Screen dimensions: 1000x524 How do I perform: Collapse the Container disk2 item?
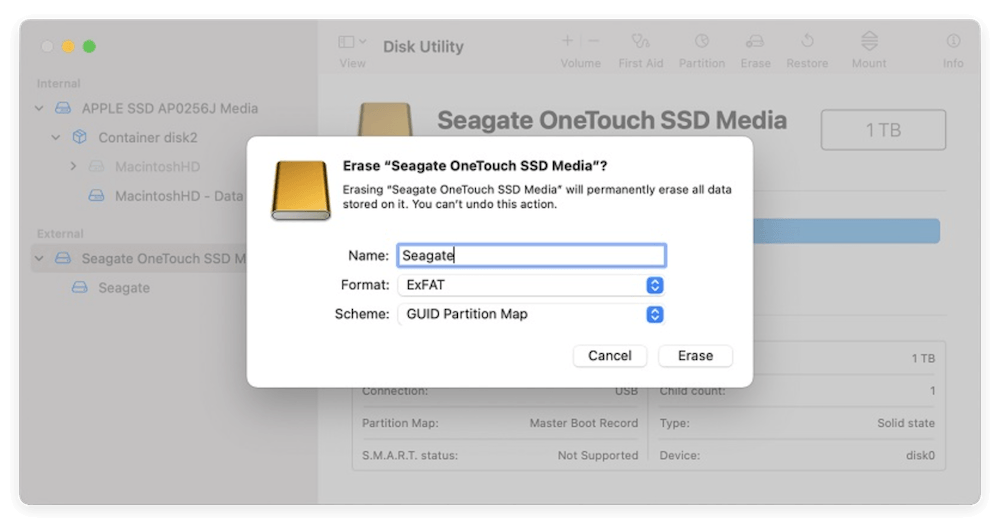click(57, 138)
